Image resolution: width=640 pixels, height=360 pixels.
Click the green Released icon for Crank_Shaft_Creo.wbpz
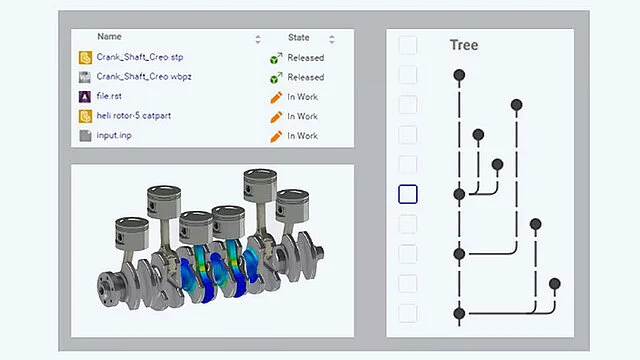[x=276, y=78]
